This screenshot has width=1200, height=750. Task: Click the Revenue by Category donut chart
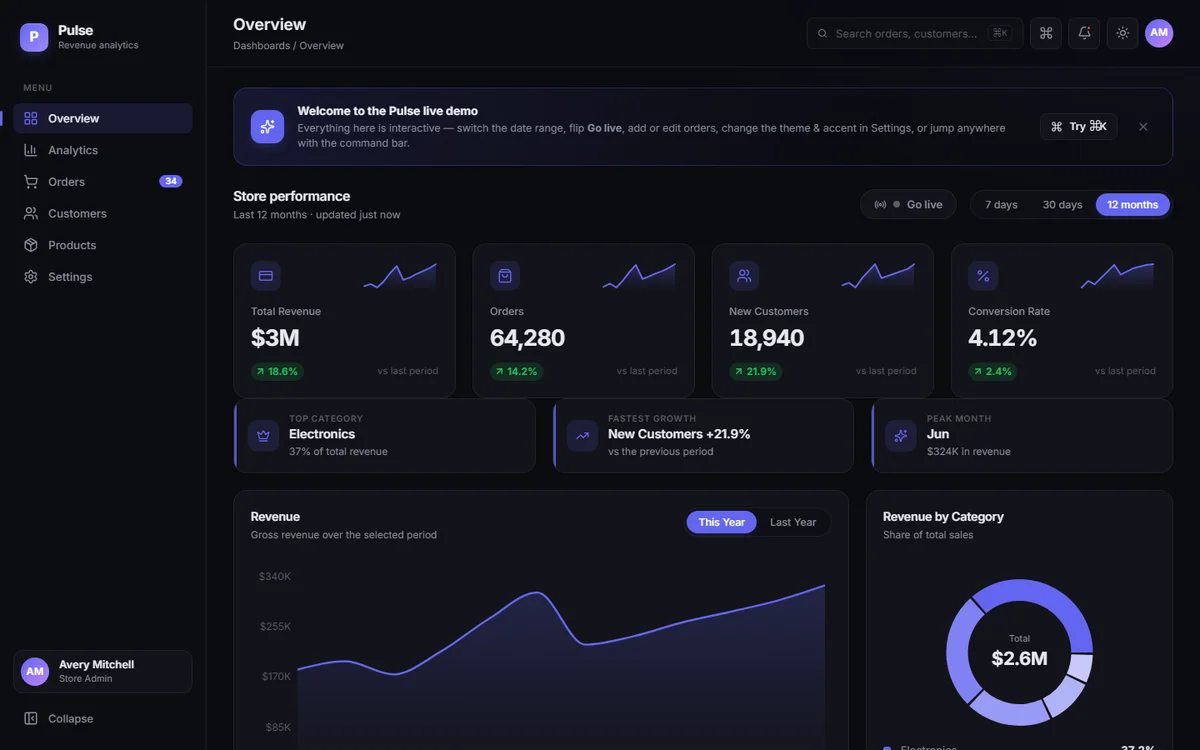(1019, 652)
